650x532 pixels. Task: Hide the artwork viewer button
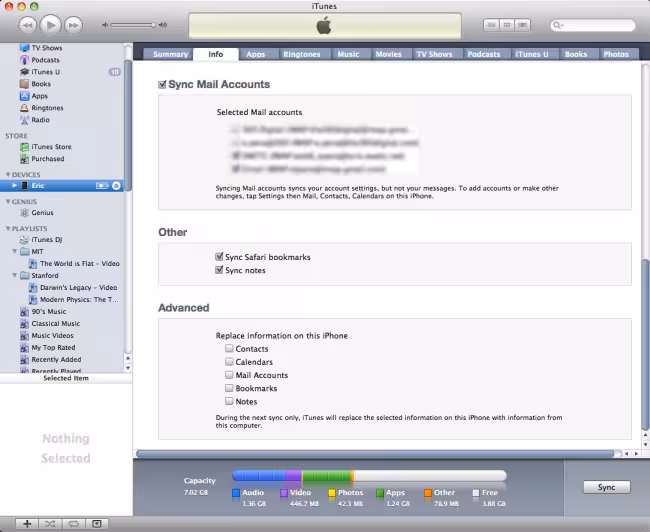[x=97, y=524]
